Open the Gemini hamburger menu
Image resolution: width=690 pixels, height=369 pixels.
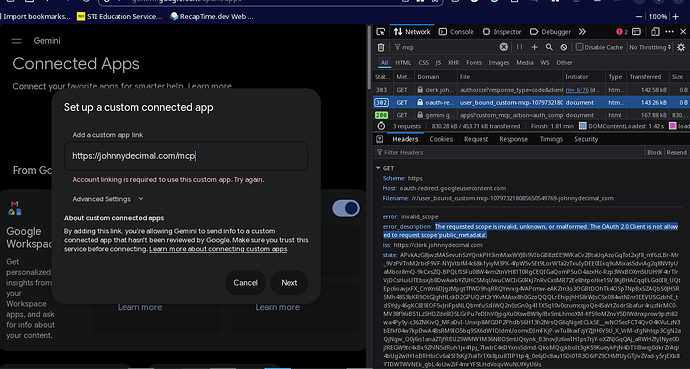17,41
